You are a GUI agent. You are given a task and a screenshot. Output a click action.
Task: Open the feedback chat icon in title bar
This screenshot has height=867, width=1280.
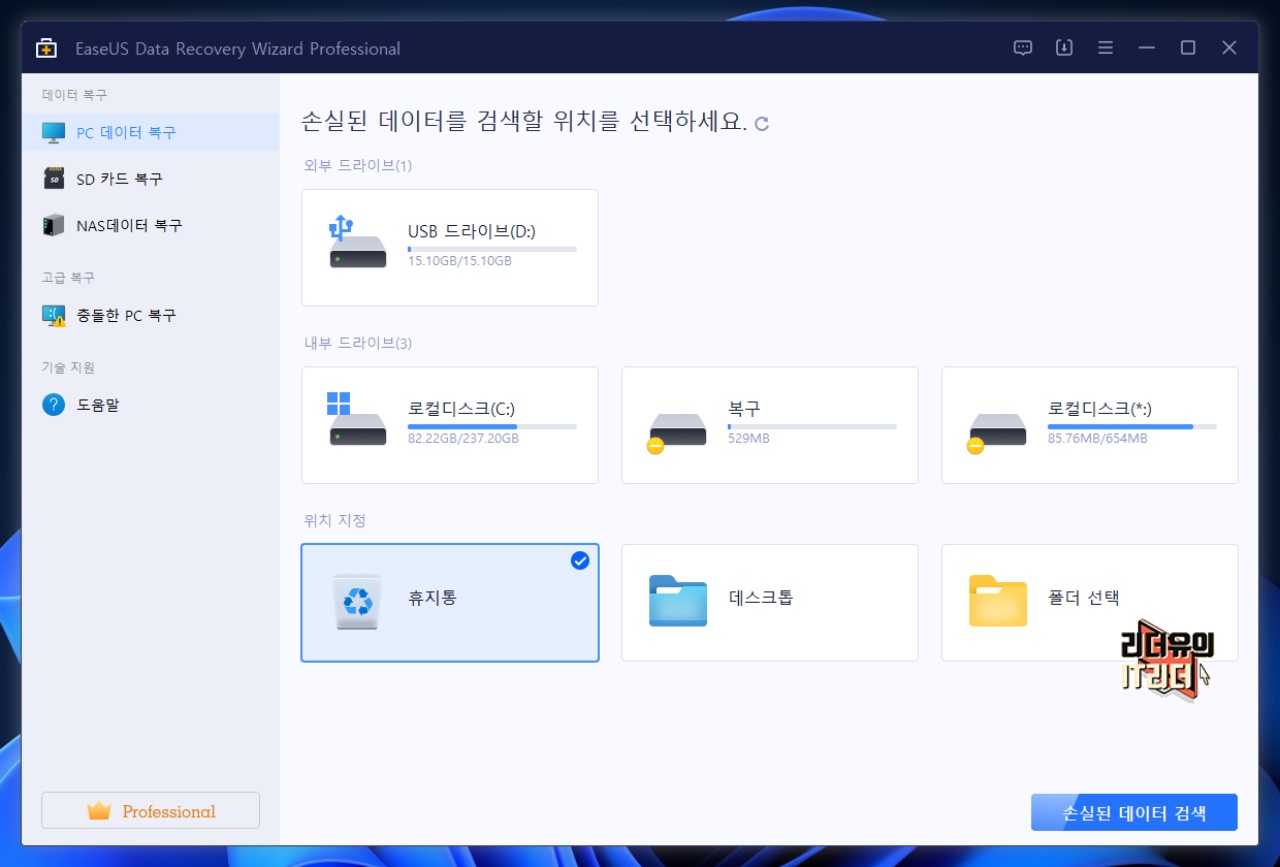click(1022, 48)
